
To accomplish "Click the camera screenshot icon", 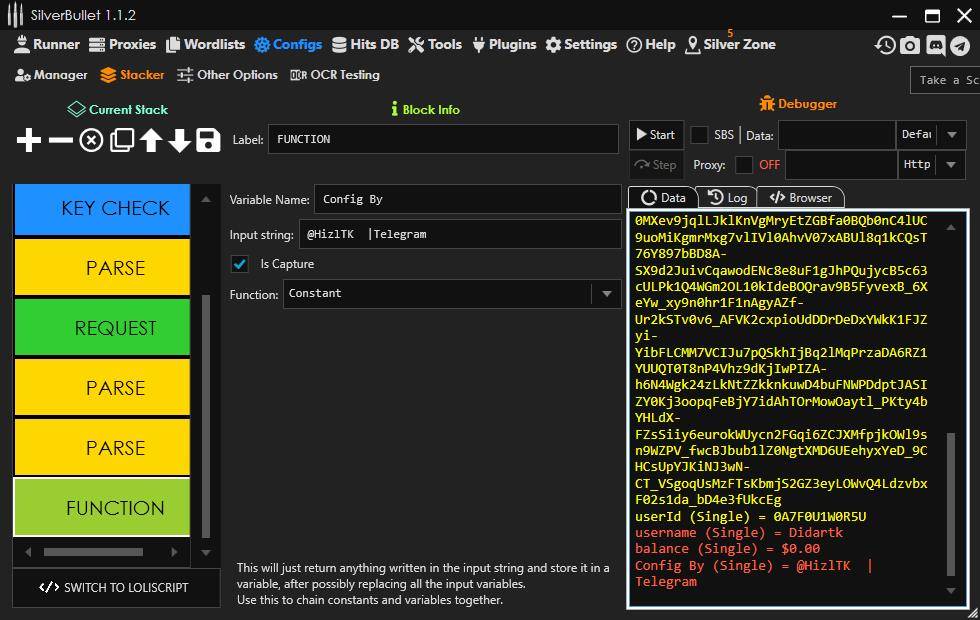I will tap(910, 45).
